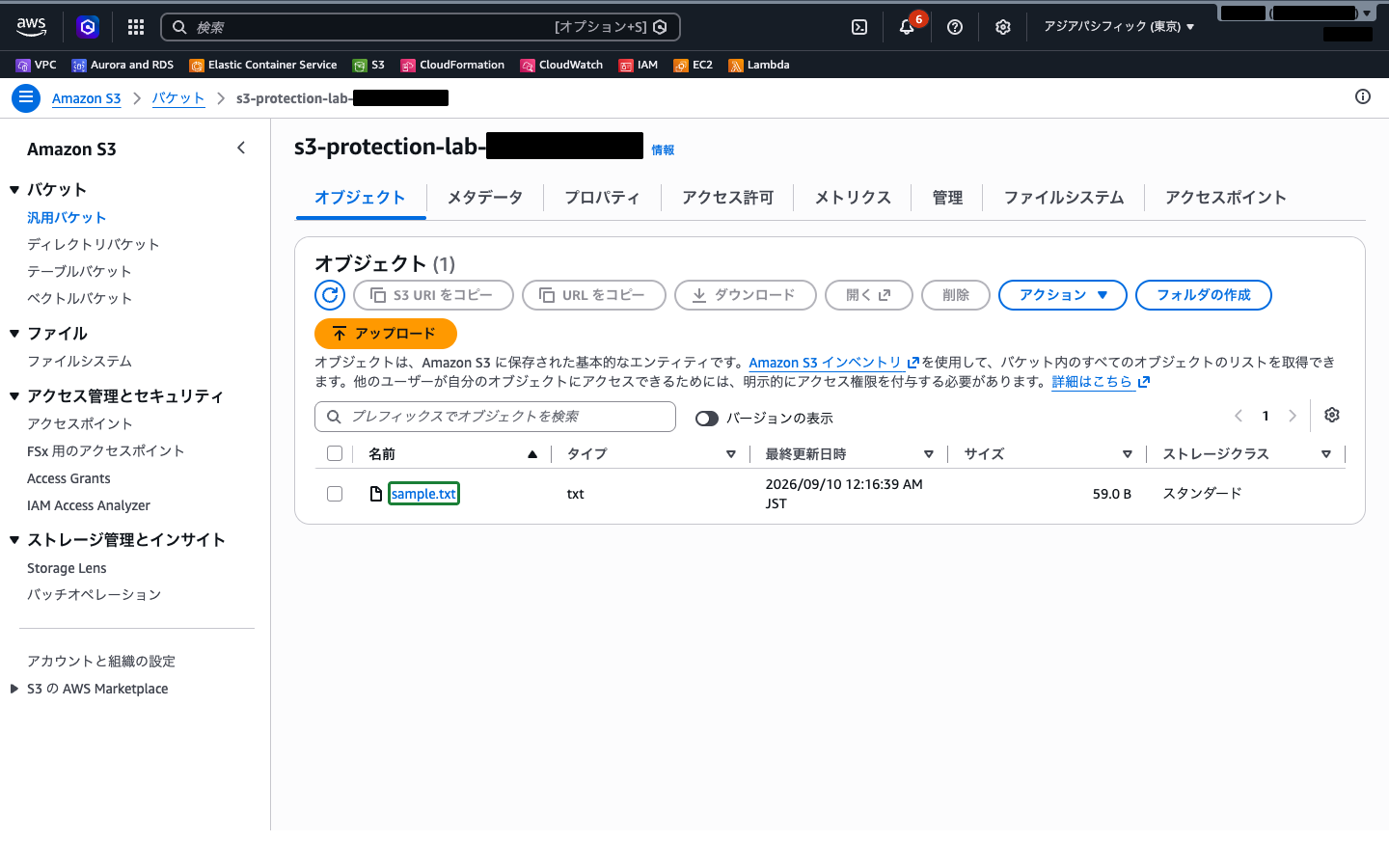
Task: Switch to the メトリクス tab
Action: click(x=853, y=198)
